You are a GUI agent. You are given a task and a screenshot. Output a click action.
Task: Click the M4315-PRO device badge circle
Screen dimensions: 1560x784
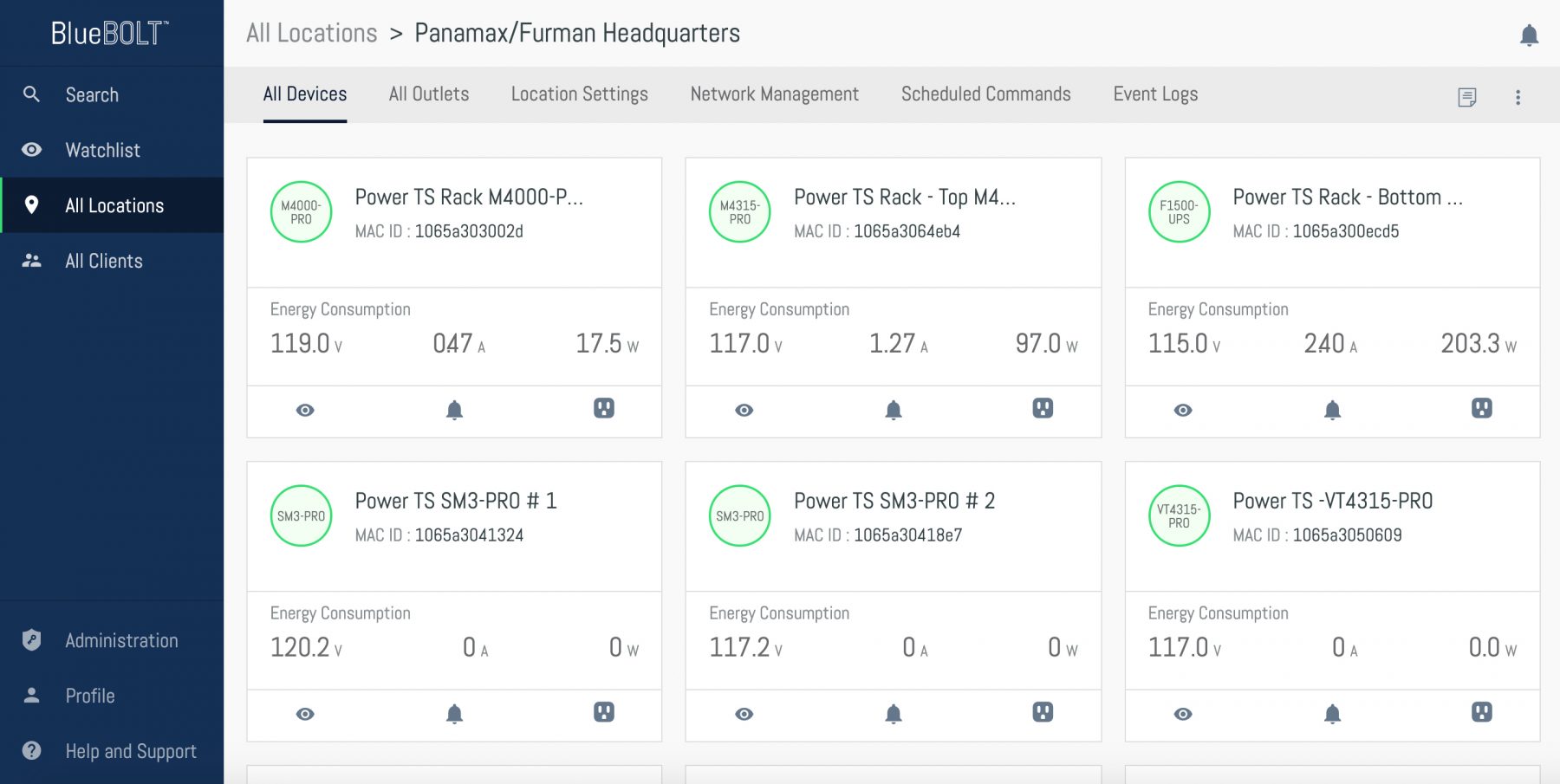(x=740, y=212)
